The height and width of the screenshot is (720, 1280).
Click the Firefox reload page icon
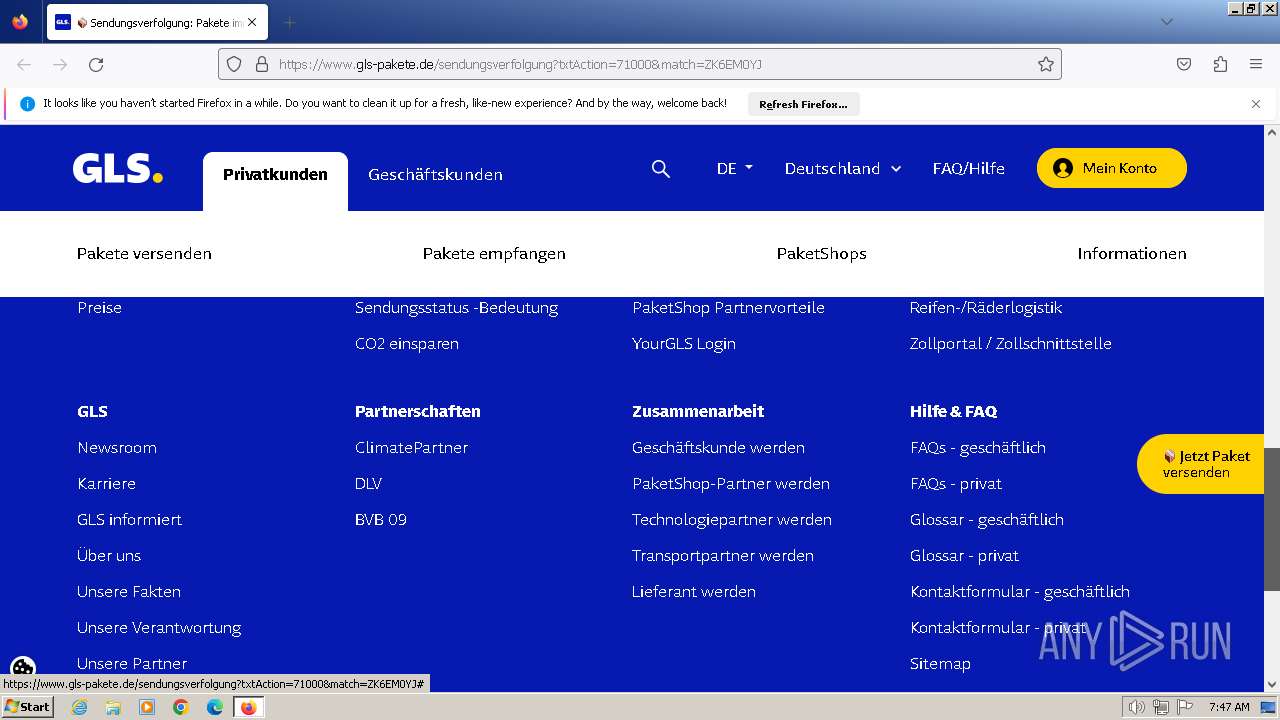click(96, 64)
